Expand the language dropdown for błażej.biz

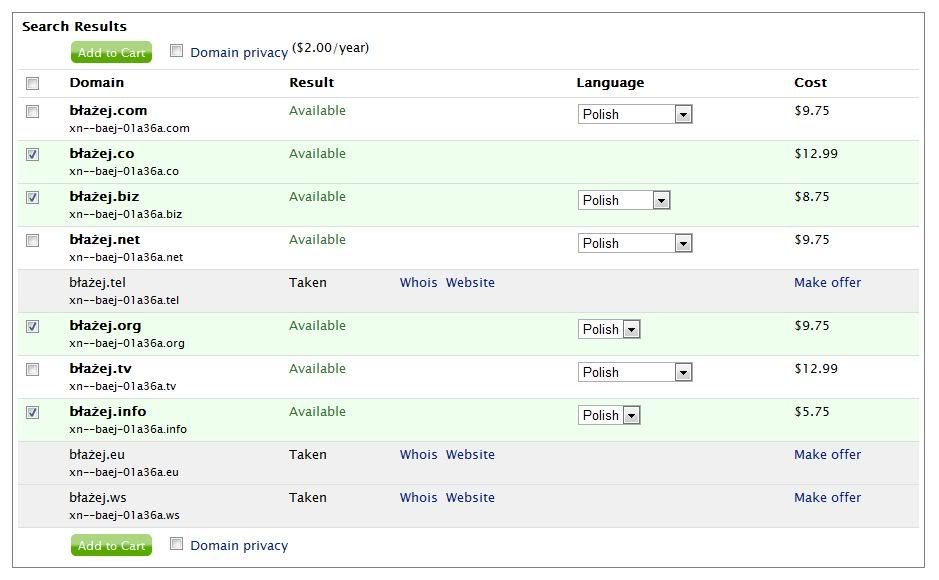pyautogui.click(x=624, y=201)
